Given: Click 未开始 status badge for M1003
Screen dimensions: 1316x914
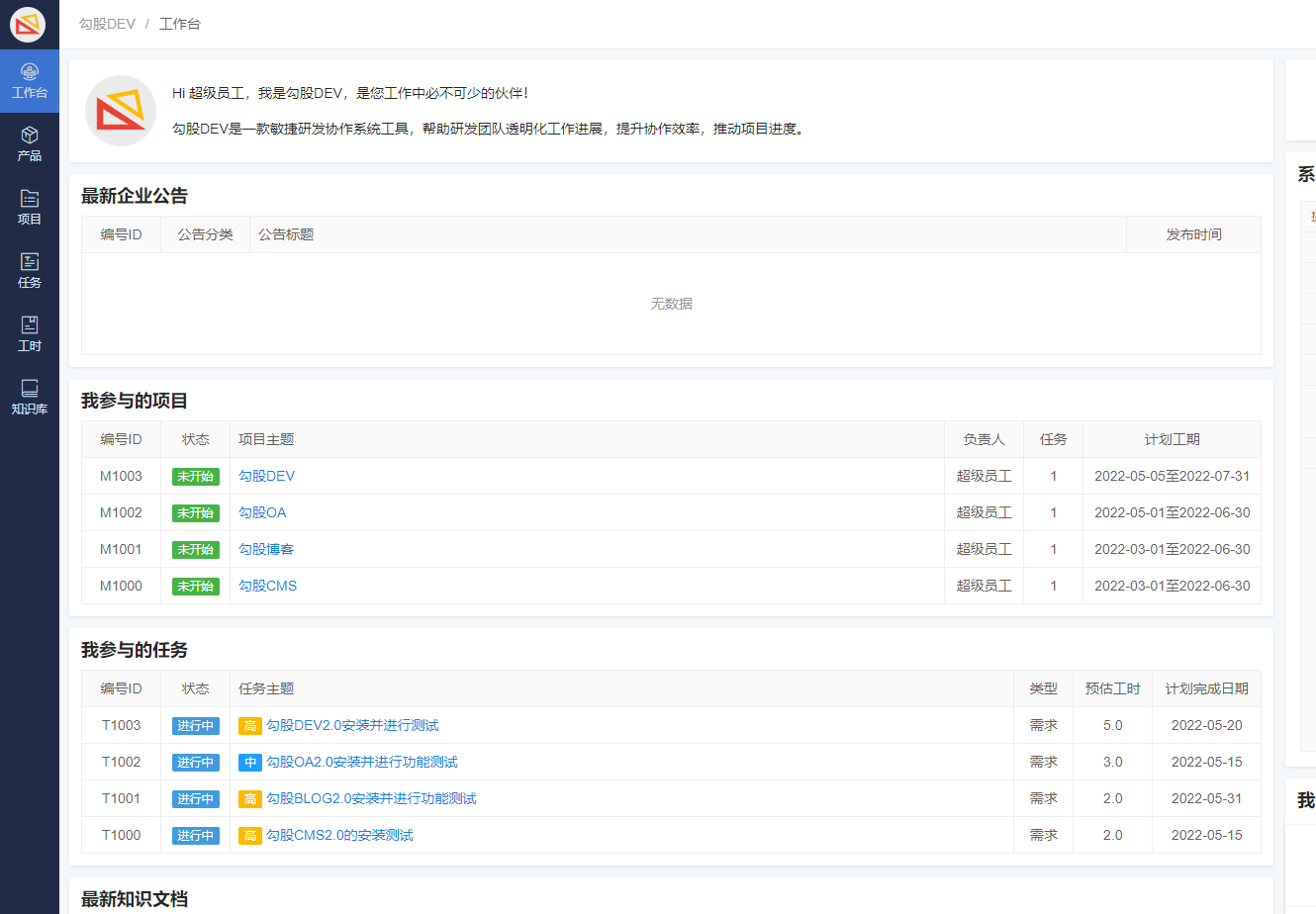Looking at the screenshot, I should pyautogui.click(x=196, y=476).
